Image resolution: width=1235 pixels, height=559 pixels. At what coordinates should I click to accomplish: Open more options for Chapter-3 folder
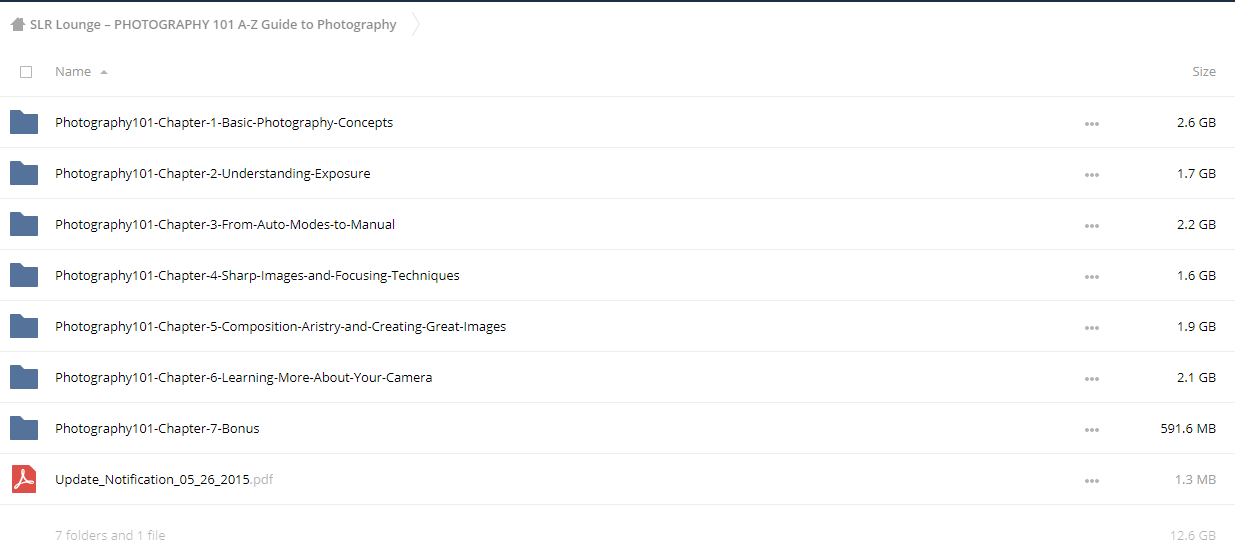(x=1091, y=226)
